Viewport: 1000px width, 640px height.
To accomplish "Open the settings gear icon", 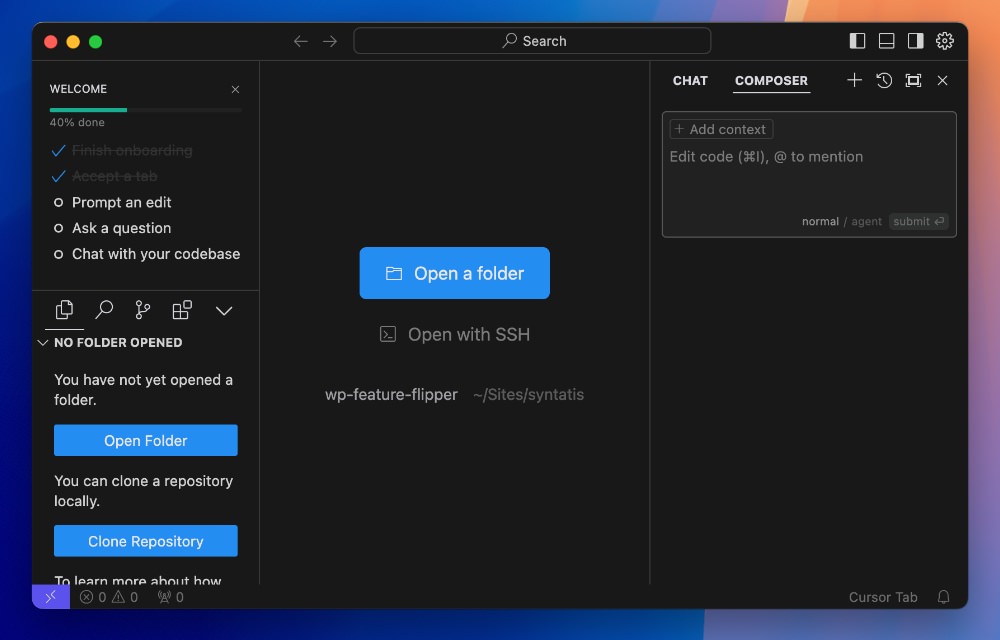I will pyautogui.click(x=944, y=41).
